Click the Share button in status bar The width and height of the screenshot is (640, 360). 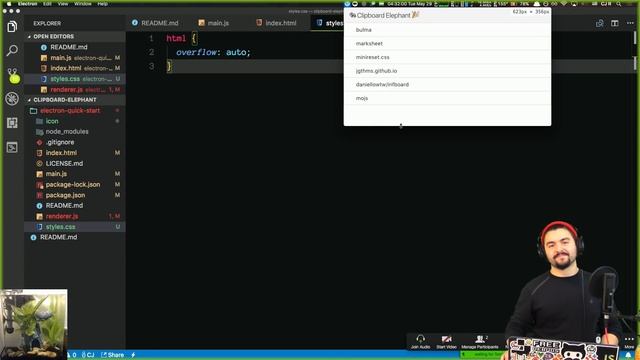point(112,355)
